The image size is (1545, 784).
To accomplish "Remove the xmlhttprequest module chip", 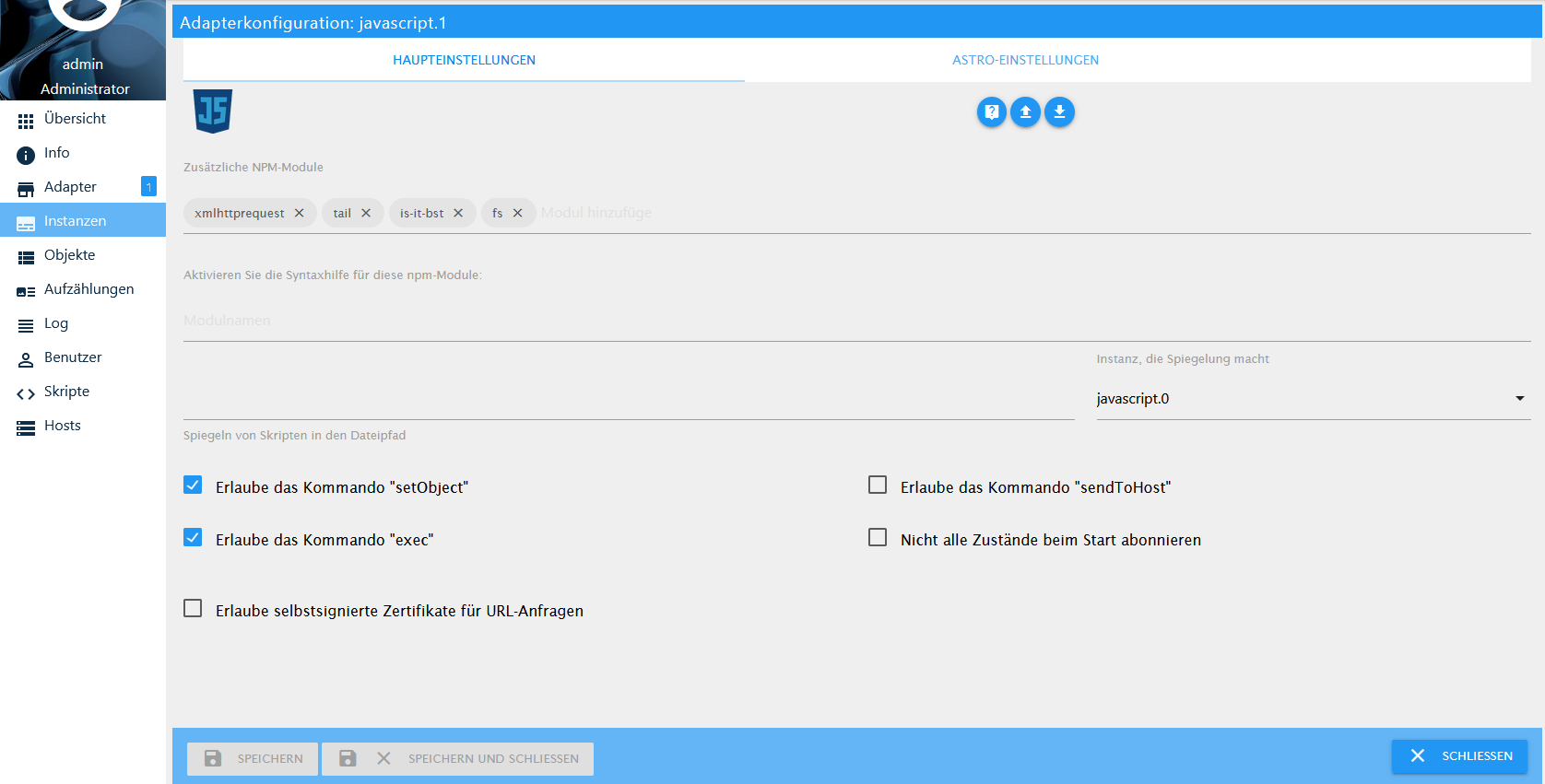I will [x=299, y=213].
